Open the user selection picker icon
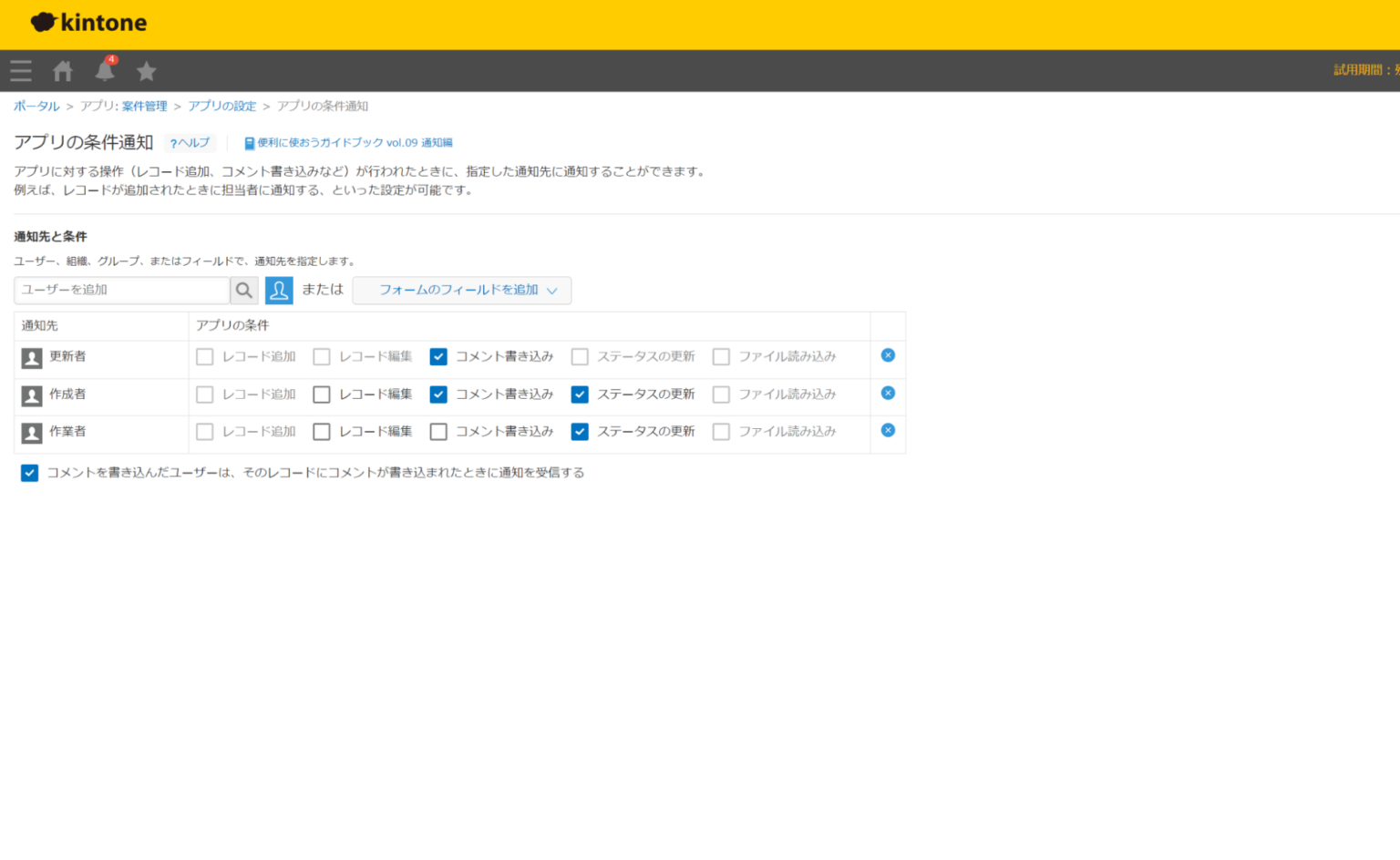1400x860 pixels. pos(279,290)
